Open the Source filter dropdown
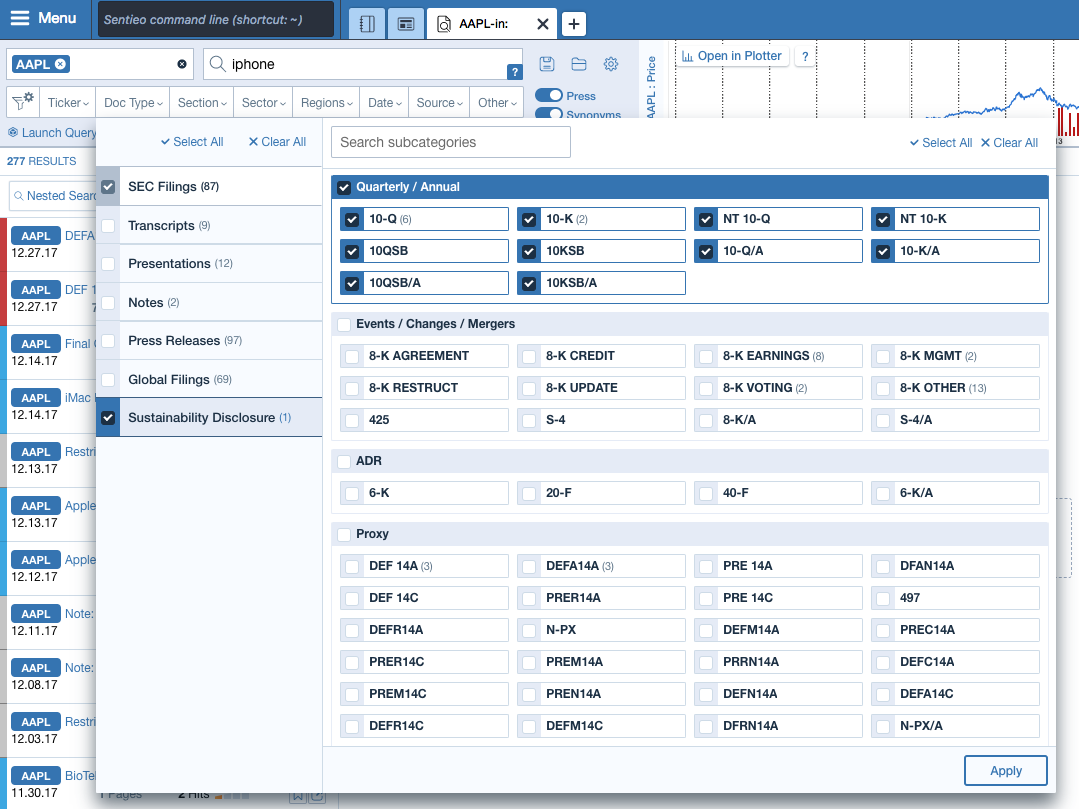 (439, 103)
